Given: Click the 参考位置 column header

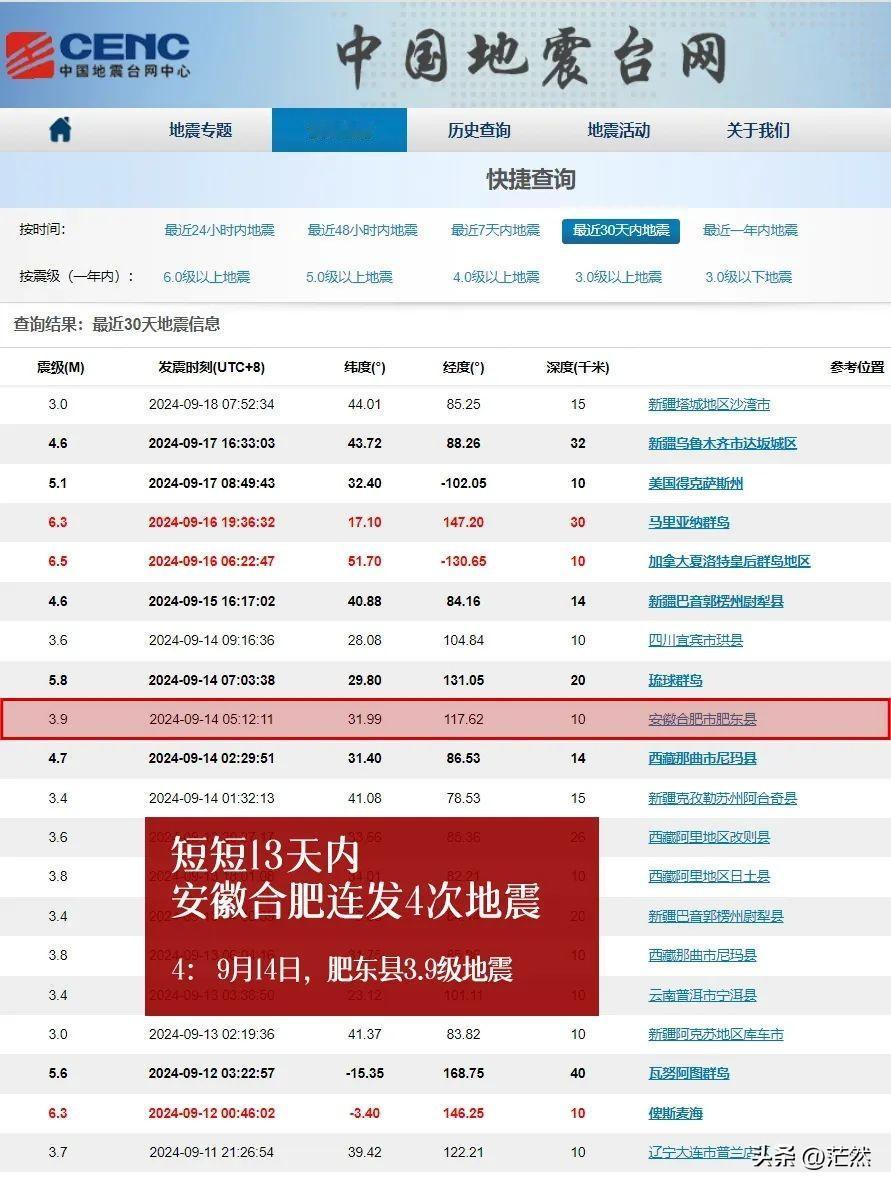Looking at the screenshot, I should tap(857, 367).
